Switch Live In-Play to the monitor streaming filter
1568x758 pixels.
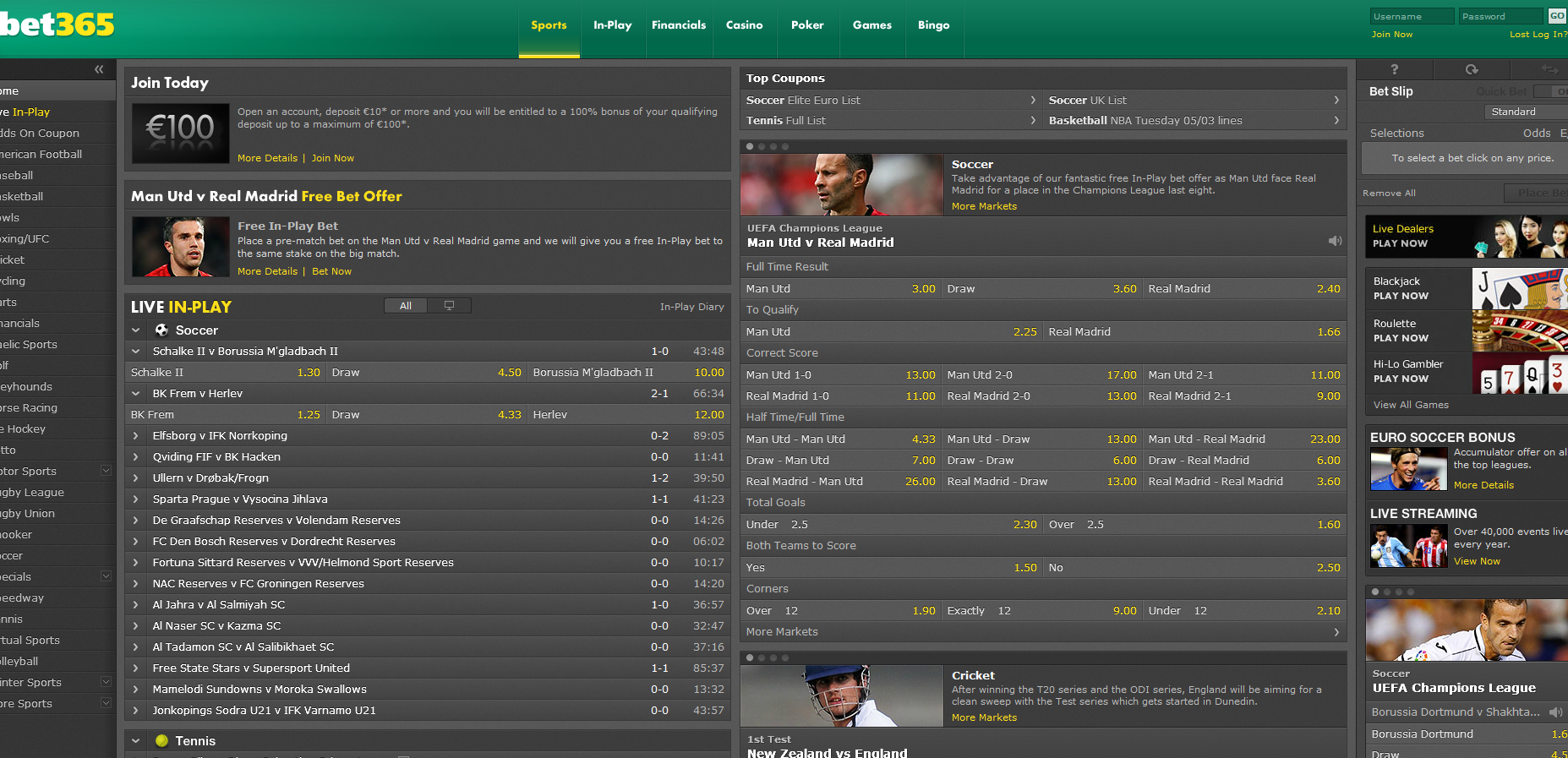[449, 306]
